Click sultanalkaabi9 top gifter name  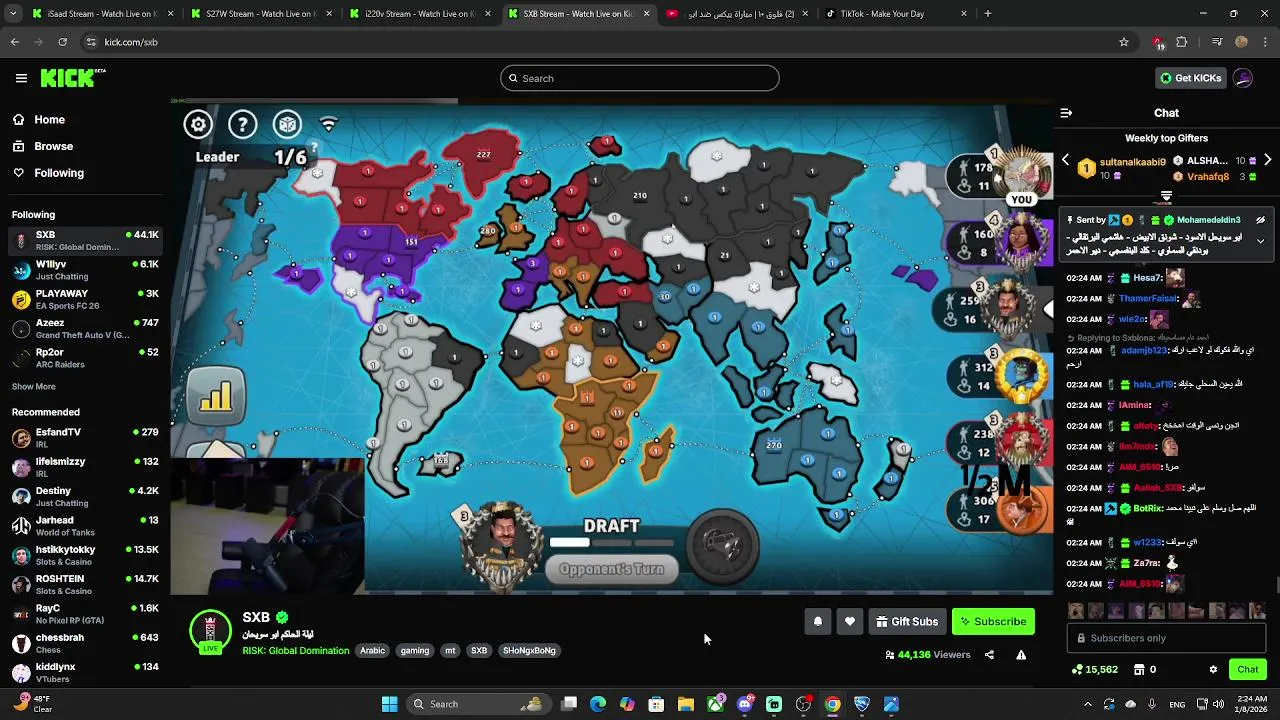click(x=1132, y=162)
